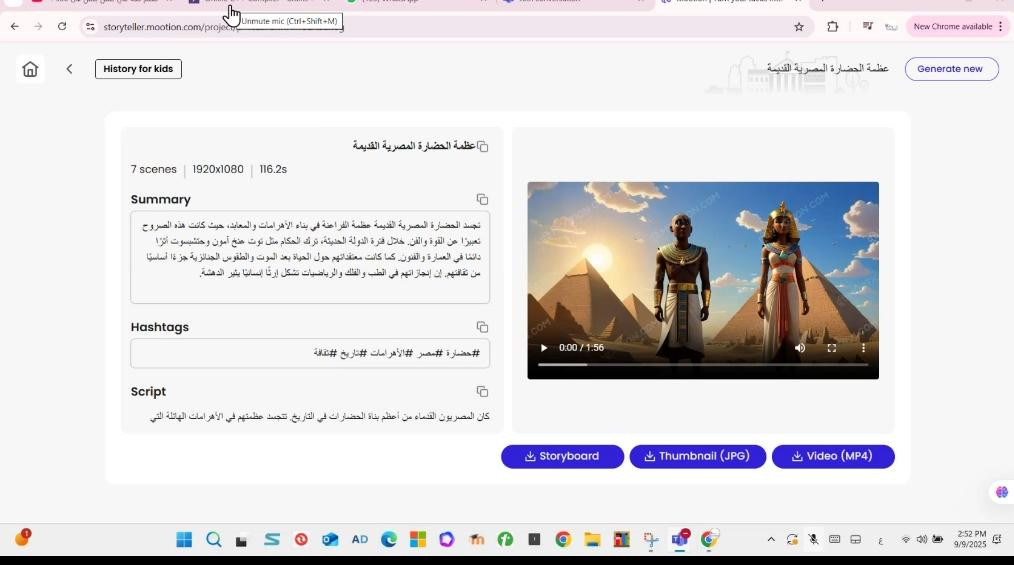Image resolution: width=1014 pixels, height=565 pixels.
Task: Copy the Summary text
Action: click(x=482, y=200)
